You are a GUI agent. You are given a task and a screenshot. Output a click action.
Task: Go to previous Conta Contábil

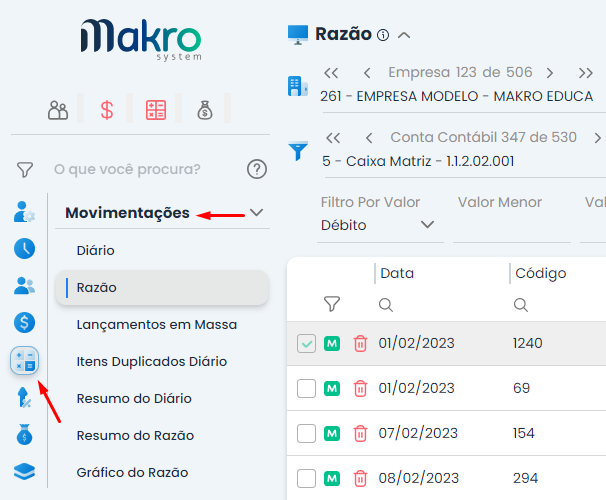[x=369, y=138]
